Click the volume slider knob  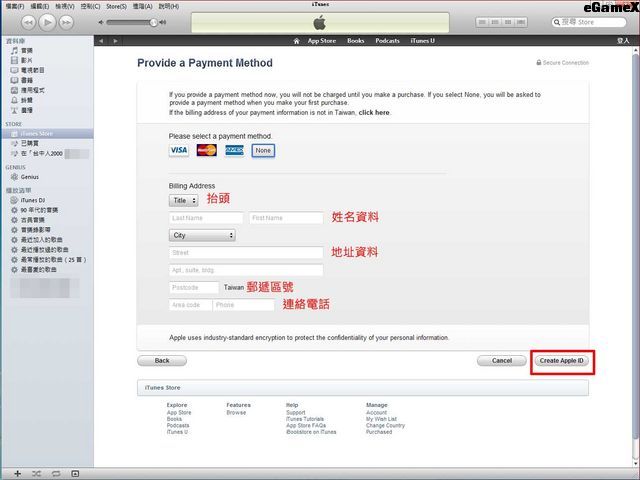click(153, 22)
